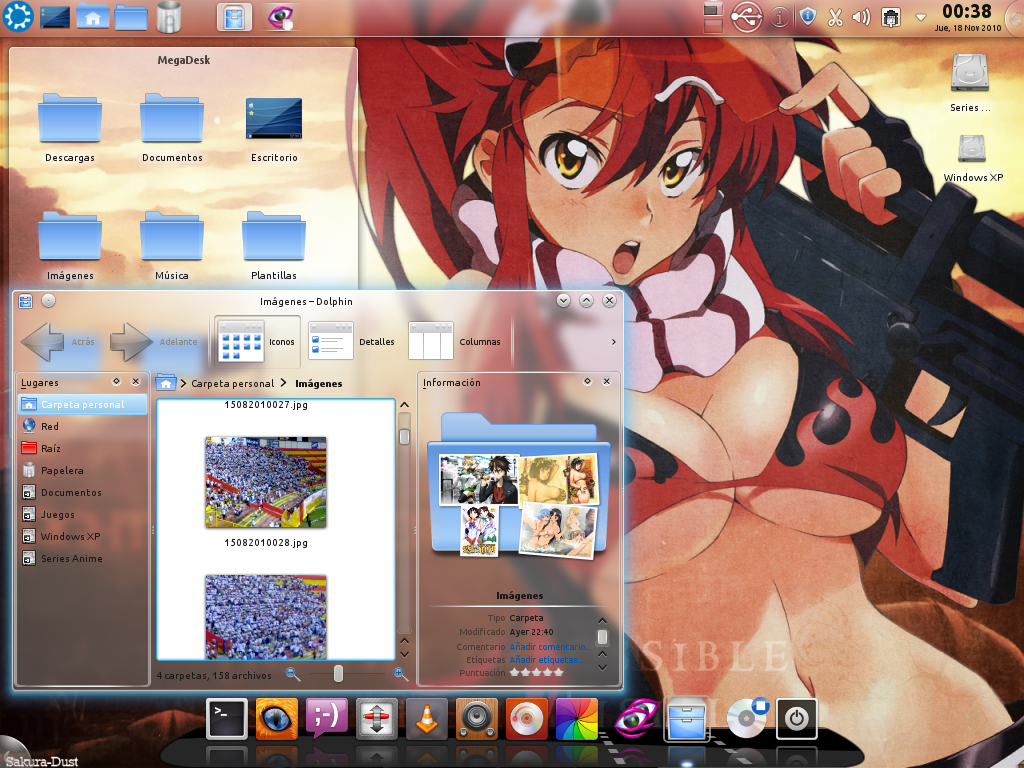The width and height of the screenshot is (1024, 768).
Task: Float the Información panel with diamond button
Action: (587, 381)
